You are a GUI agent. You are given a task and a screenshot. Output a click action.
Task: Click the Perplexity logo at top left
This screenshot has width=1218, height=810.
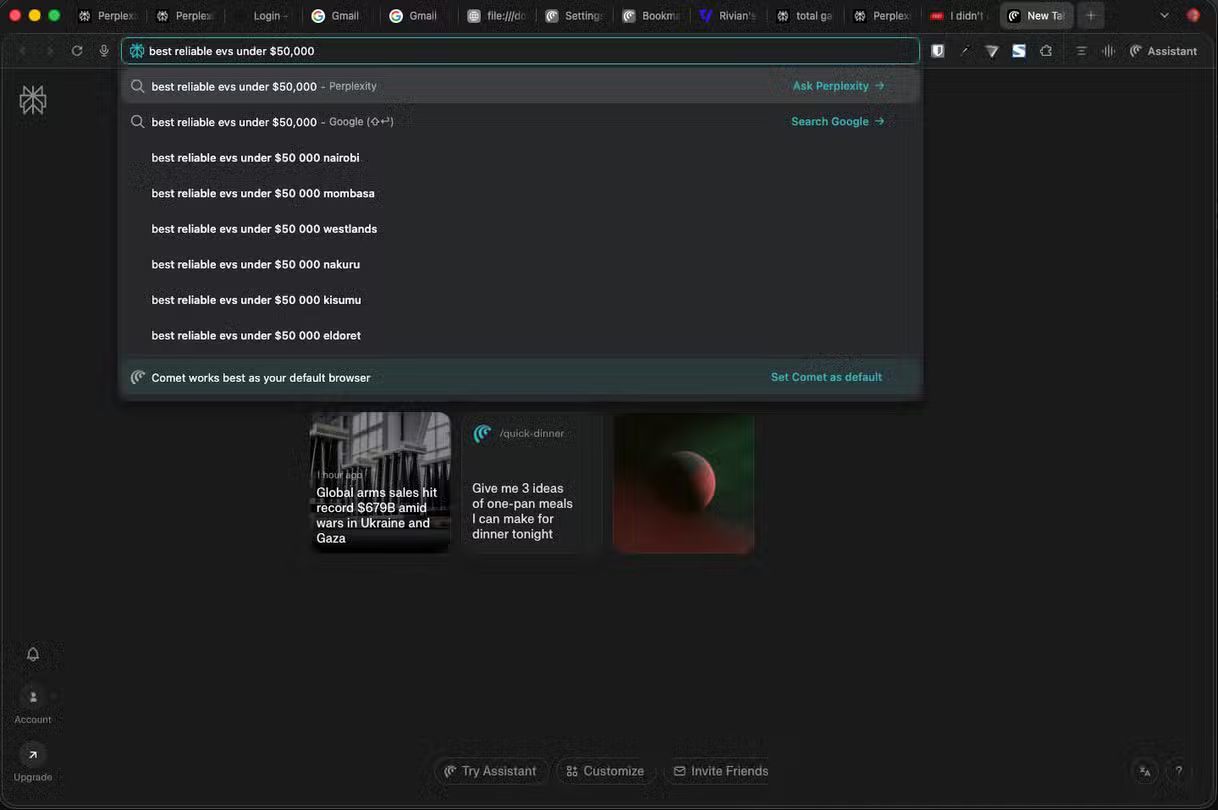32,99
